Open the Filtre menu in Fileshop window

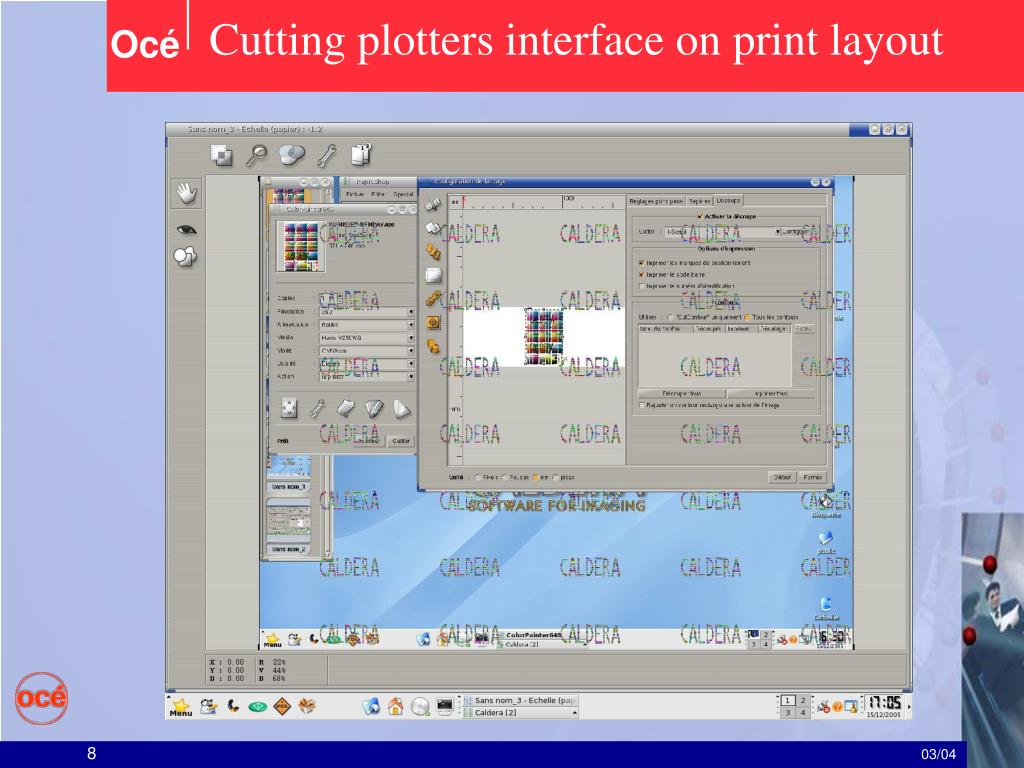click(378, 195)
